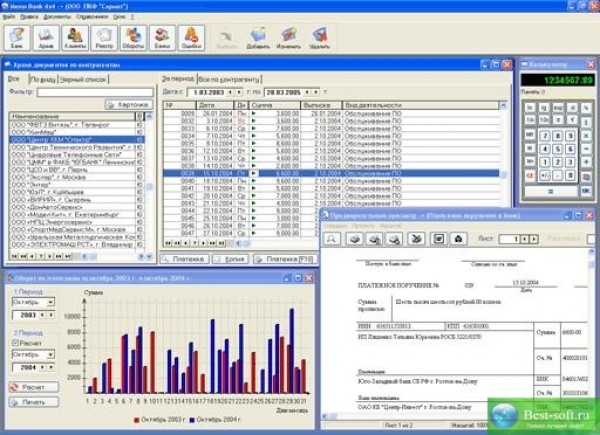The image size is (600, 435).
Task: Click the calculator ln function key
Action: 530,108
